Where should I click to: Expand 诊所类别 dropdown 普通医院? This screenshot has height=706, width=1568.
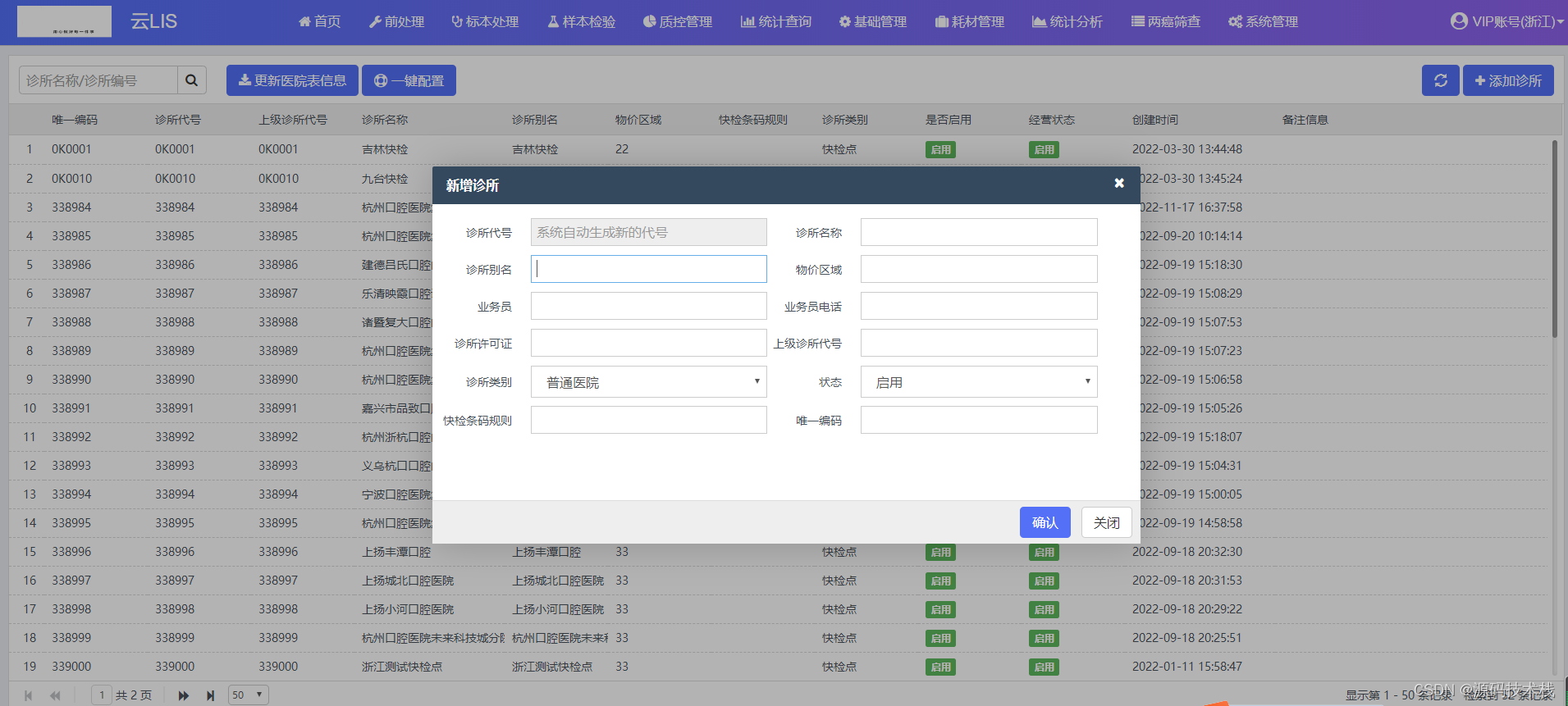[649, 382]
